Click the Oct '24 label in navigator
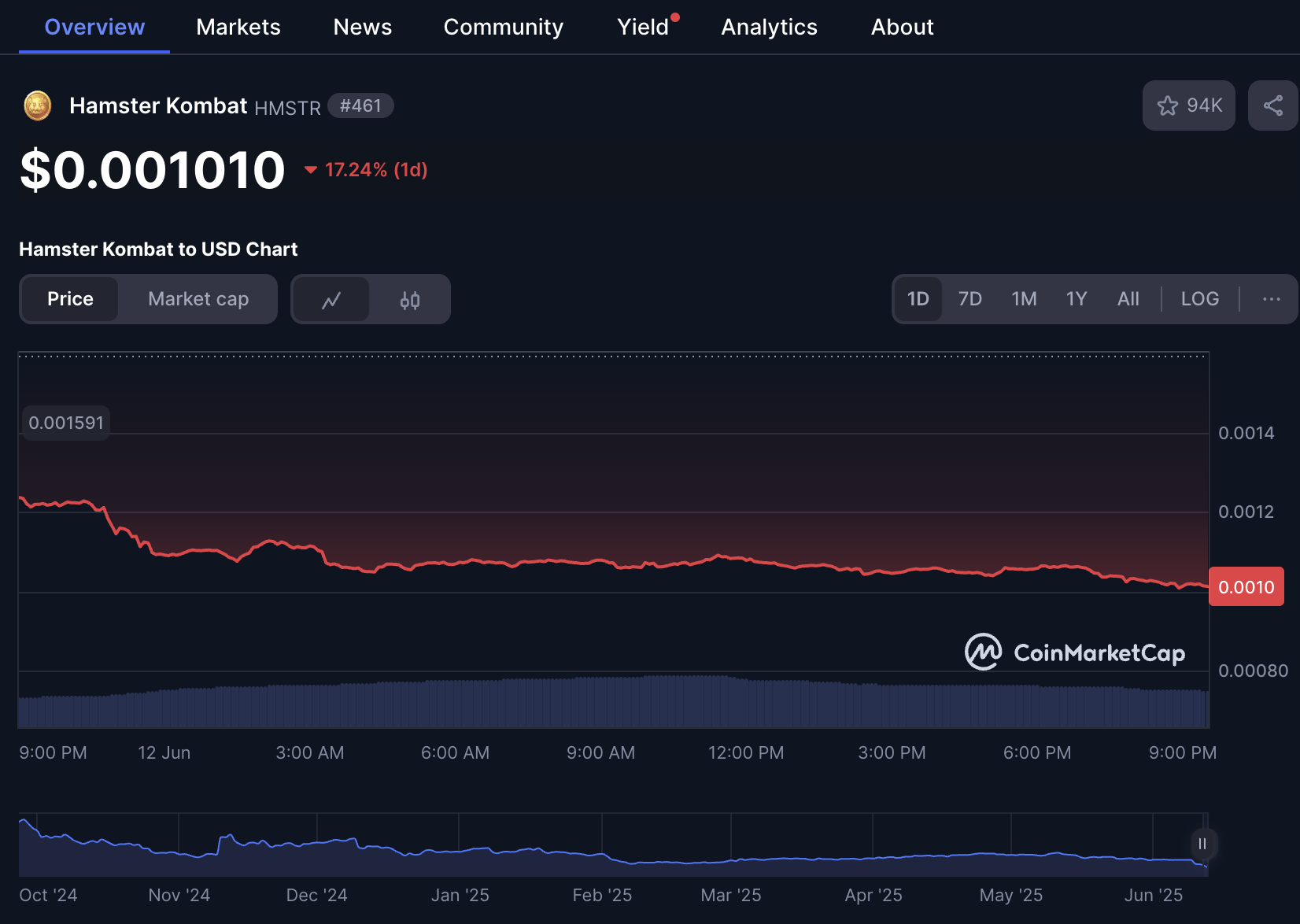This screenshot has width=1300, height=924. tap(48, 895)
